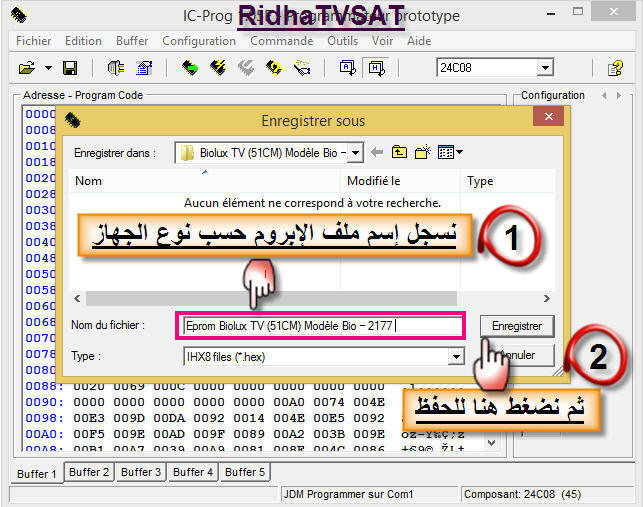Viewport: 643px width, 507px height.
Task: Create a new folder in dialog
Action: [x=422, y=152]
